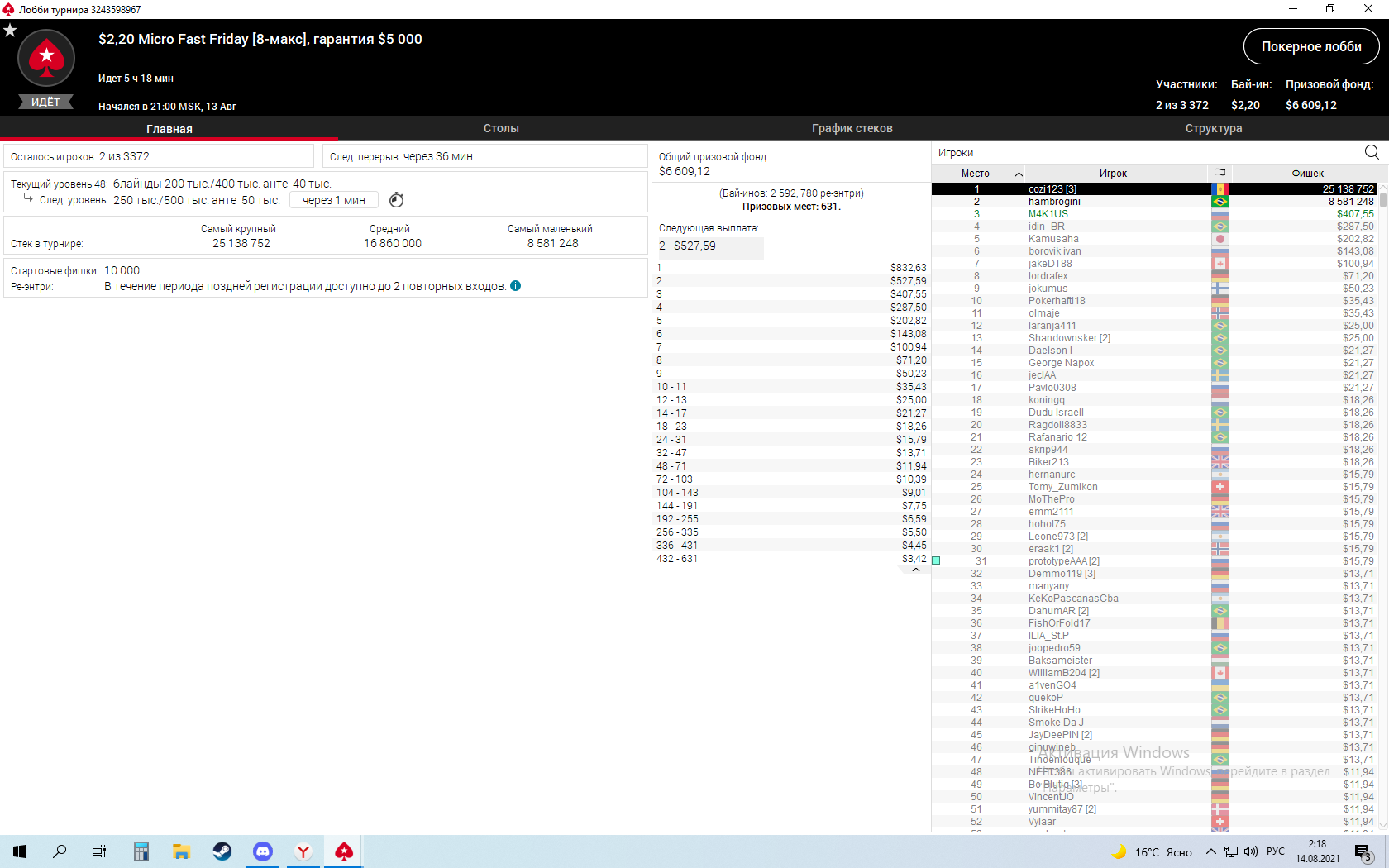The image size is (1389, 868).
Task: Switch to the Столы tab
Action: click(x=501, y=128)
